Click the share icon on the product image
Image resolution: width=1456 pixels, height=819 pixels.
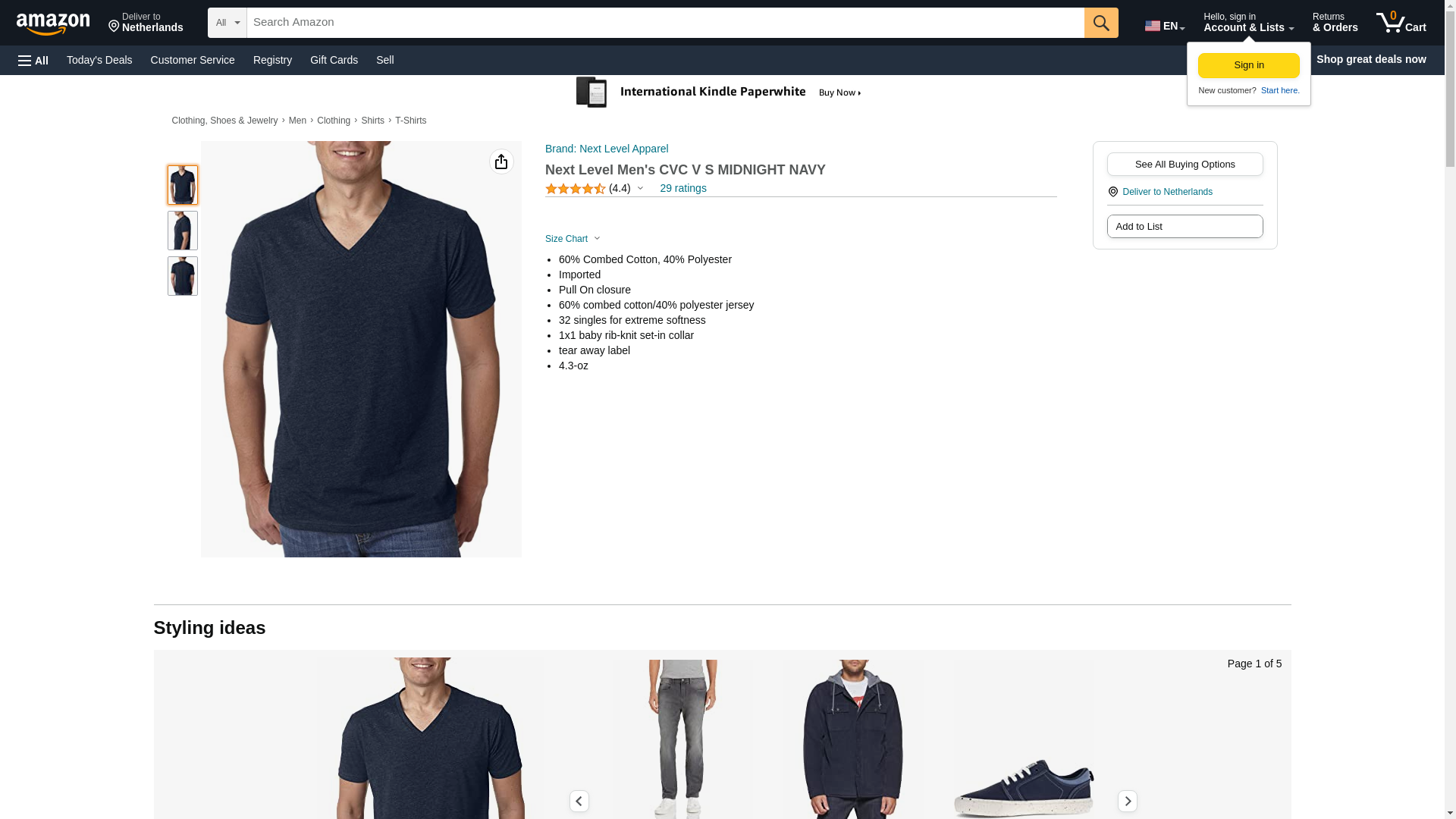point(501,162)
